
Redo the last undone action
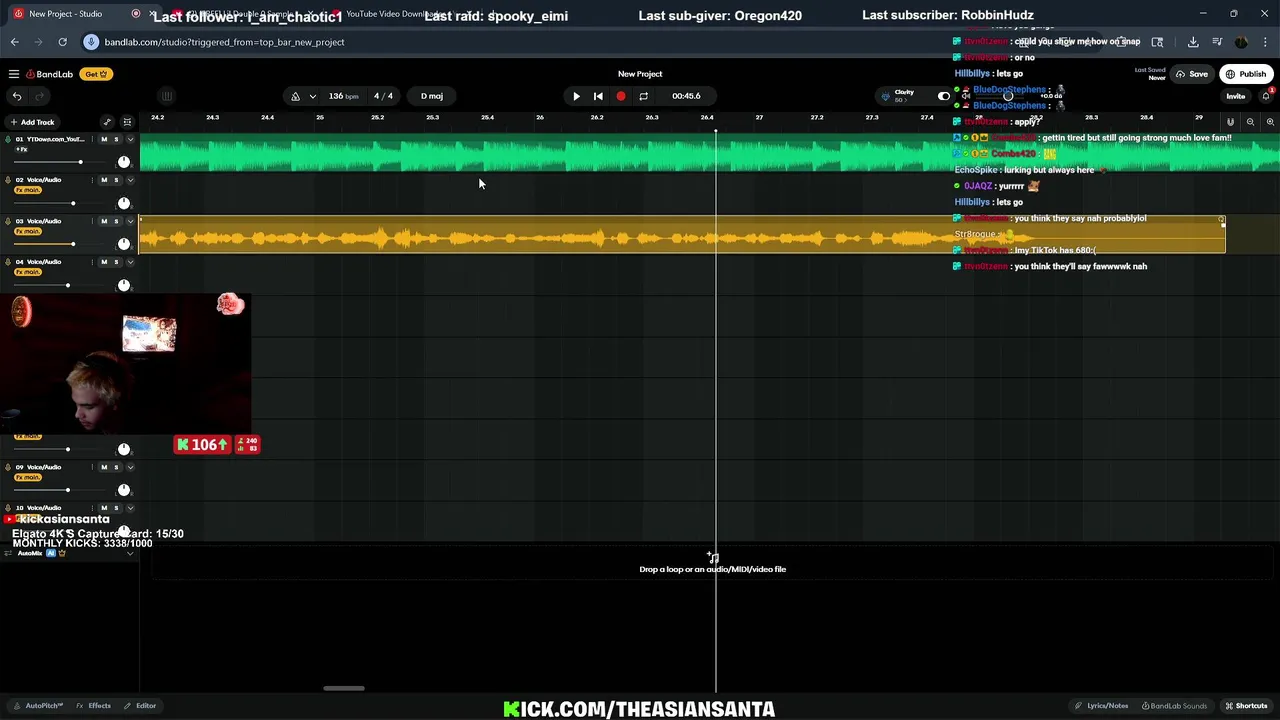[x=40, y=96]
